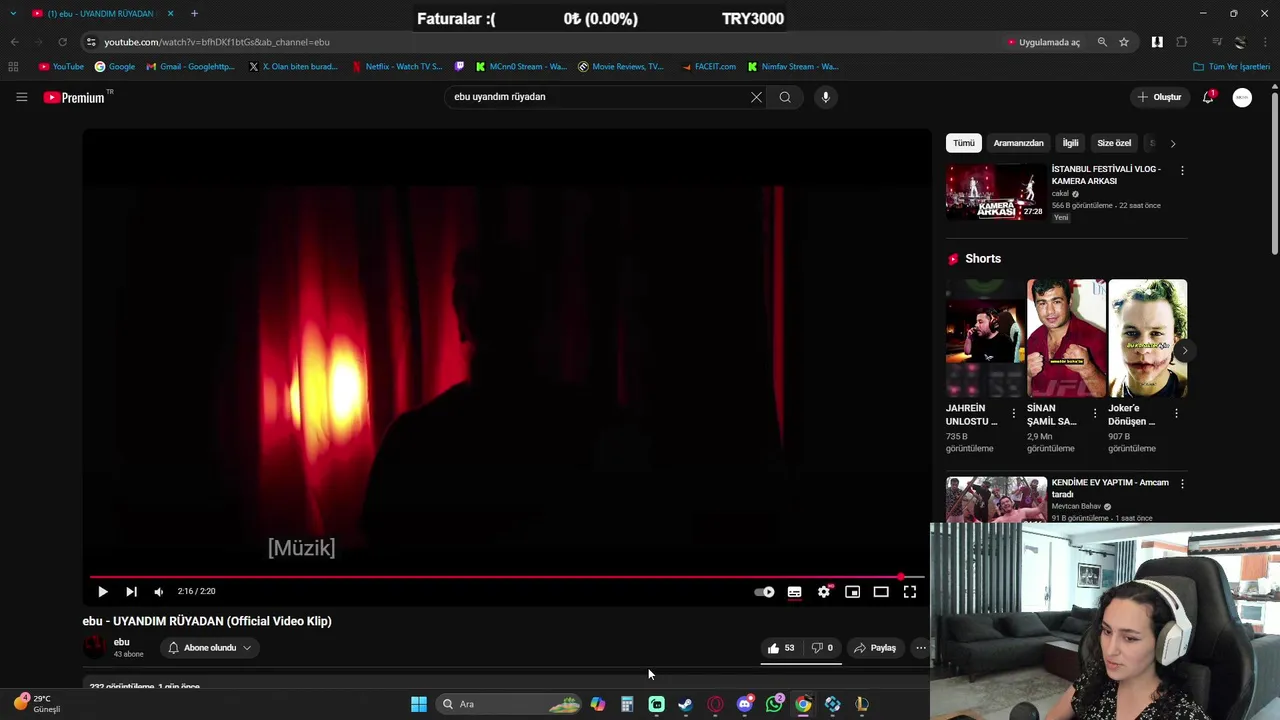
Task: Click the taskbar Ara search box
Action: tap(510, 704)
